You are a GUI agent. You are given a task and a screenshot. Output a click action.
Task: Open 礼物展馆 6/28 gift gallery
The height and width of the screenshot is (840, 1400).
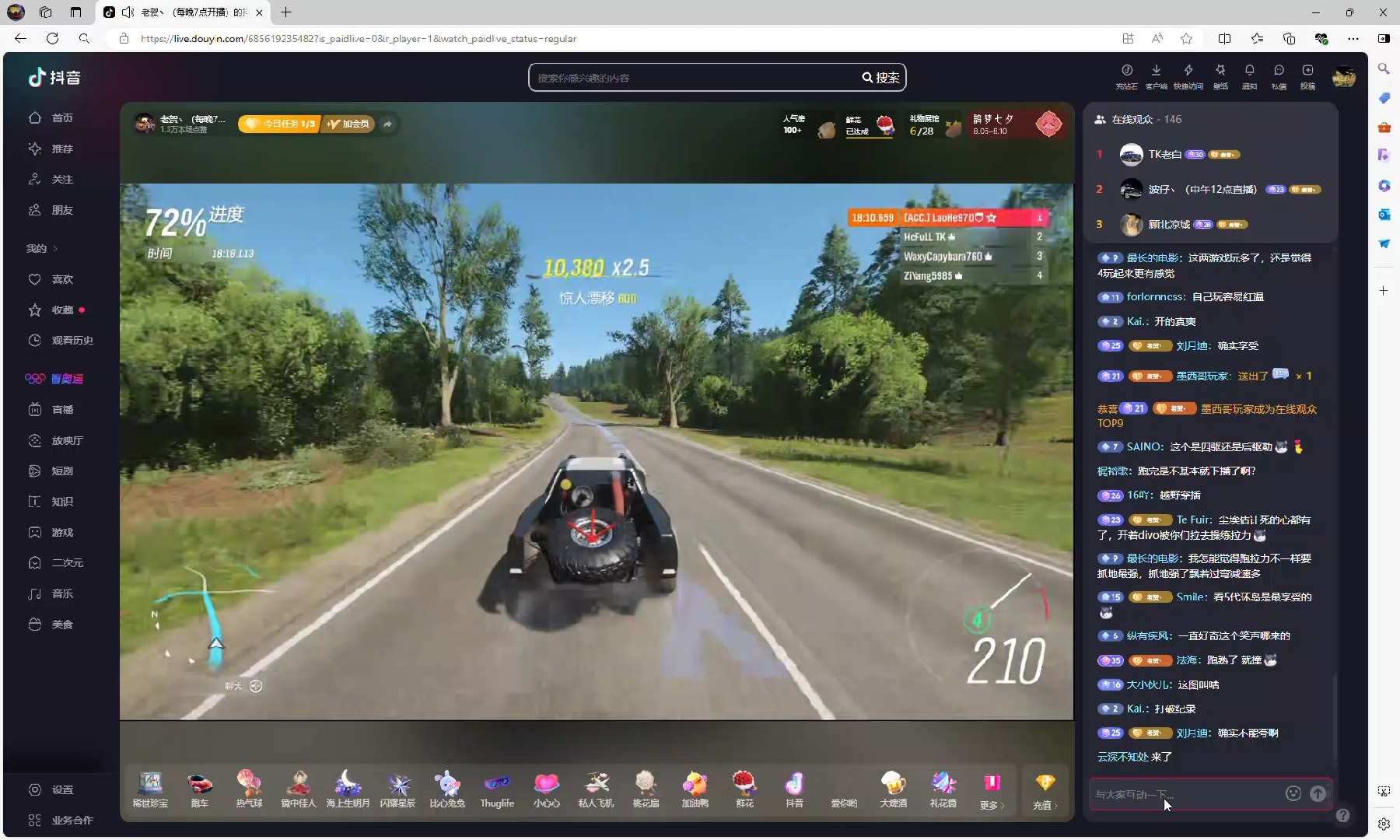click(x=935, y=124)
